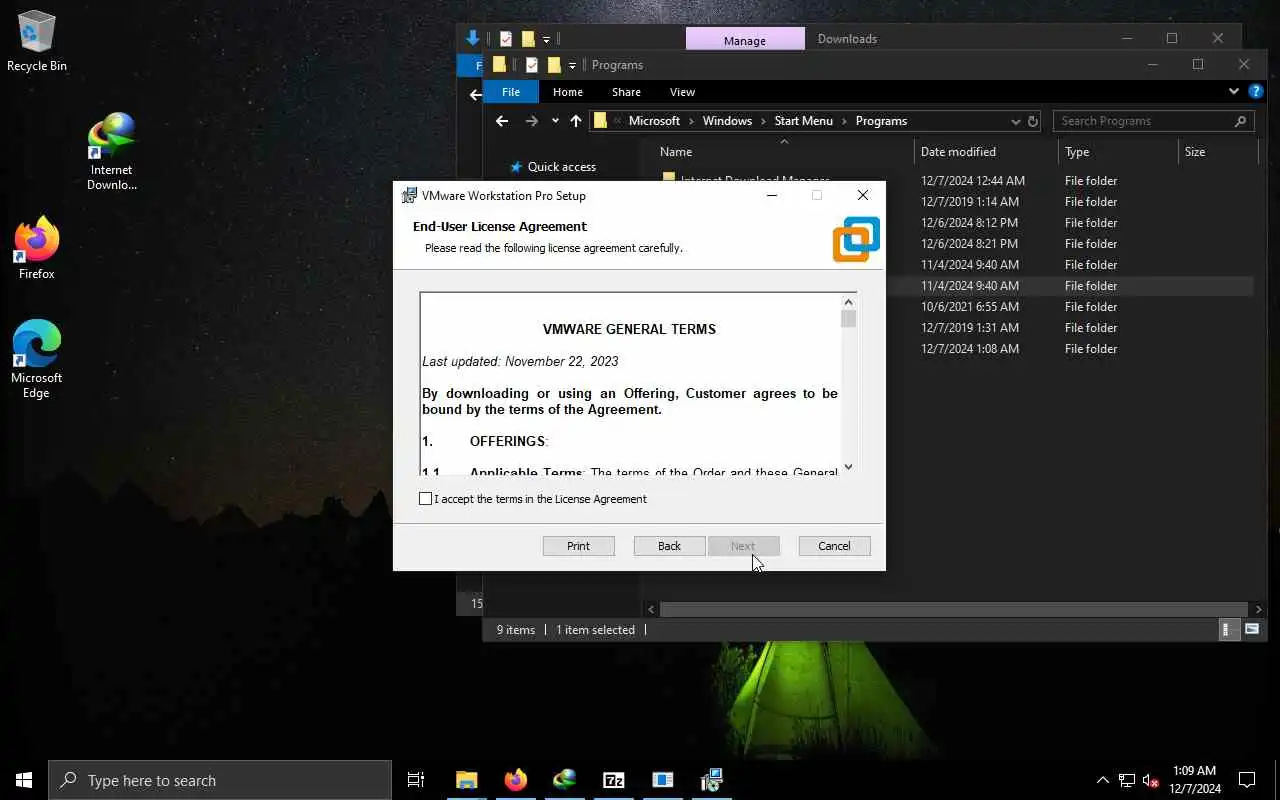Select the Microsoft Edge desktop shortcut
The width and height of the screenshot is (1280, 800).
37,359
